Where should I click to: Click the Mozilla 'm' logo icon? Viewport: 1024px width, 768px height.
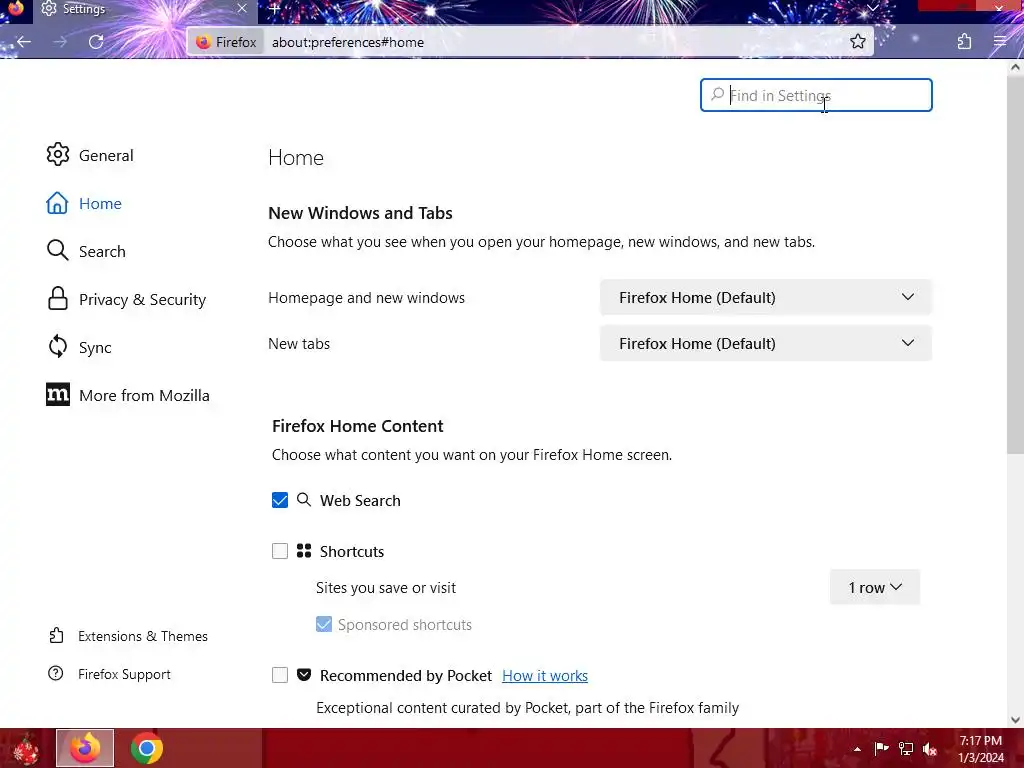[57, 394]
